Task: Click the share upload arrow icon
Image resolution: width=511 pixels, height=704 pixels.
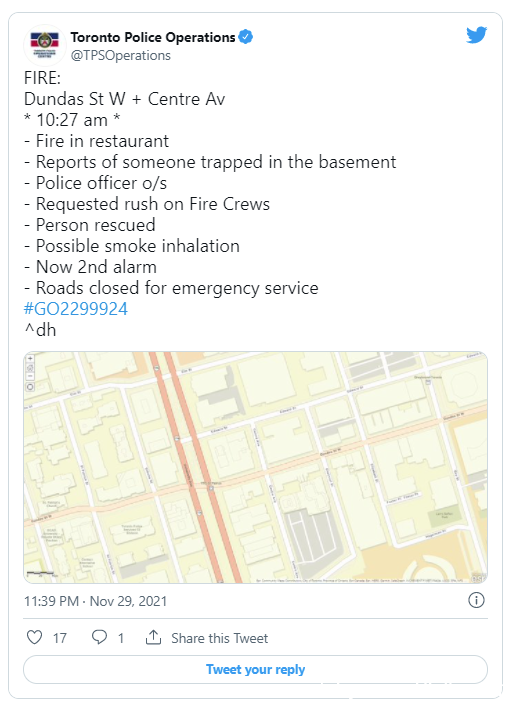Action: 154,637
